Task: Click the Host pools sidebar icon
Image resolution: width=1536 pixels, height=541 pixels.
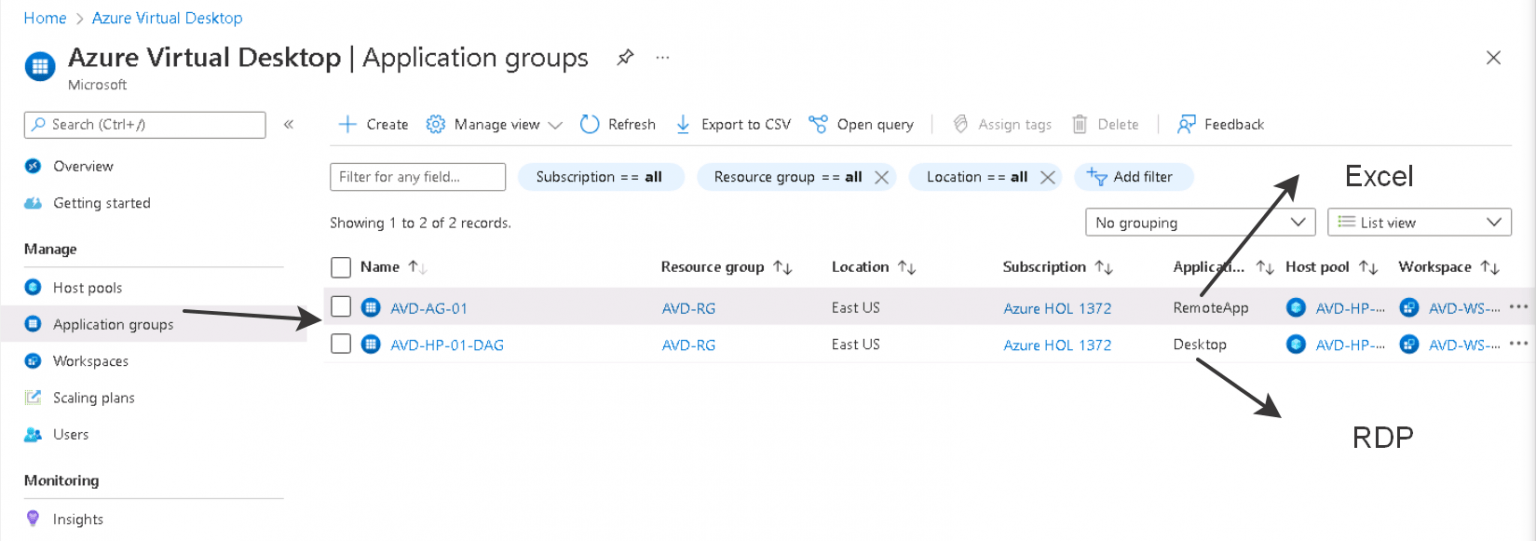Action: (33, 288)
